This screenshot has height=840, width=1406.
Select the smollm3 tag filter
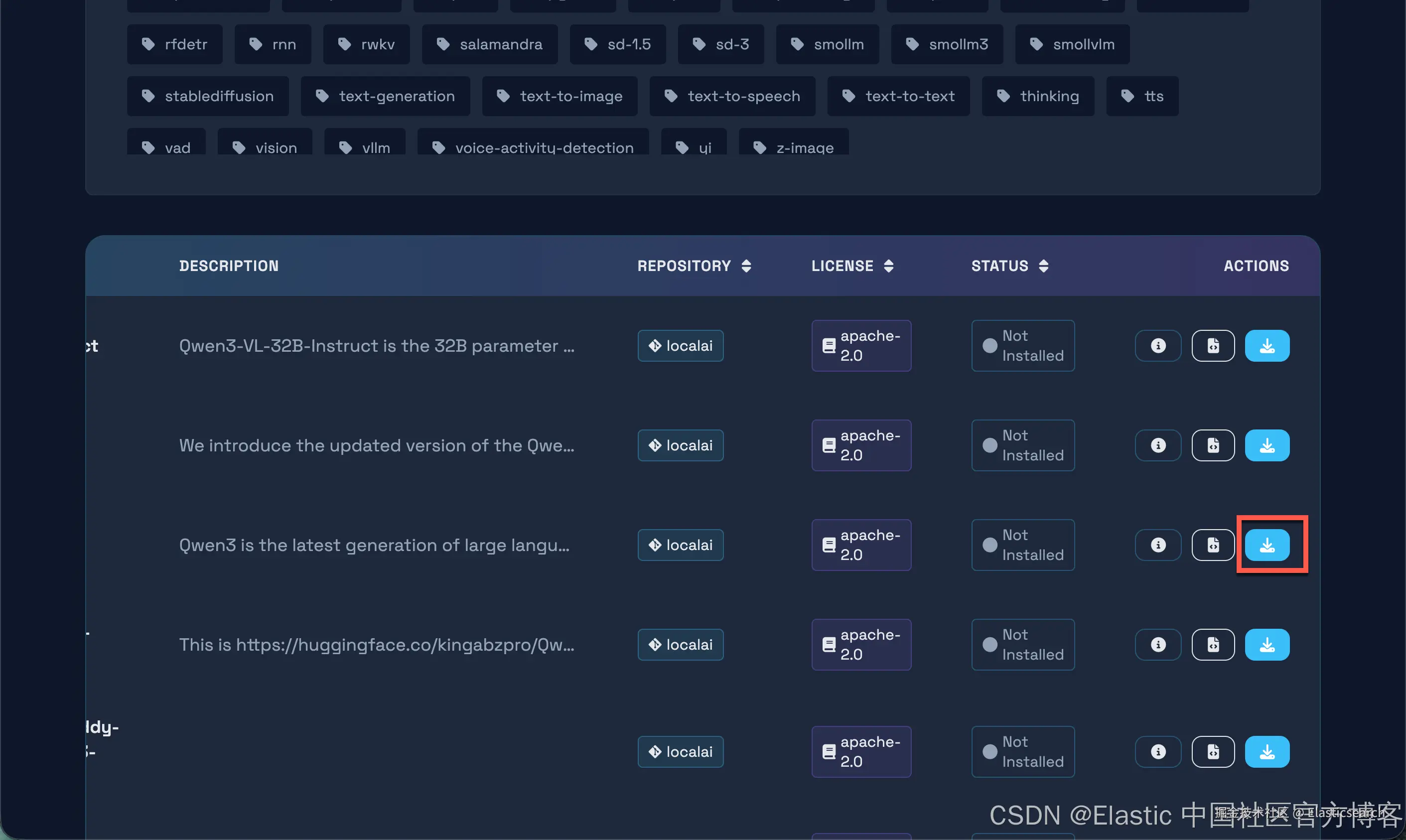point(947,44)
